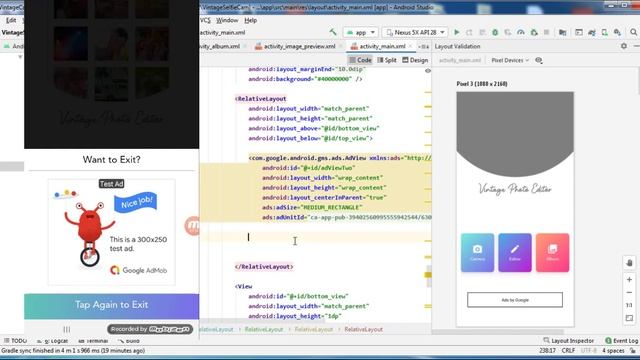Click the ads:adSize="MEDIUM_RECTANGLE" code line
The image size is (640, 360).
[312, 207]
